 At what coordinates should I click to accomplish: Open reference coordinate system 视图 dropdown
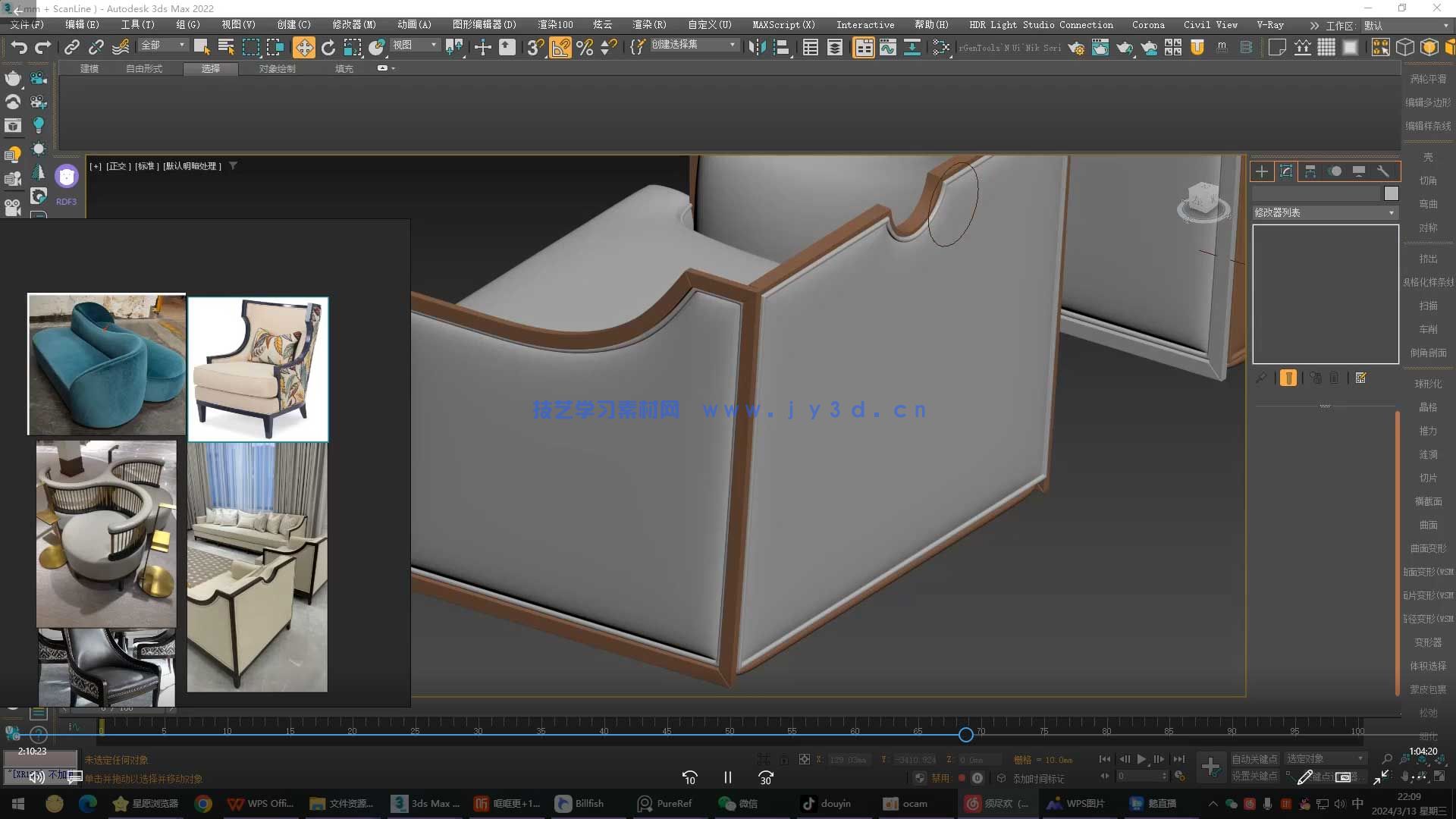[415, 45]
